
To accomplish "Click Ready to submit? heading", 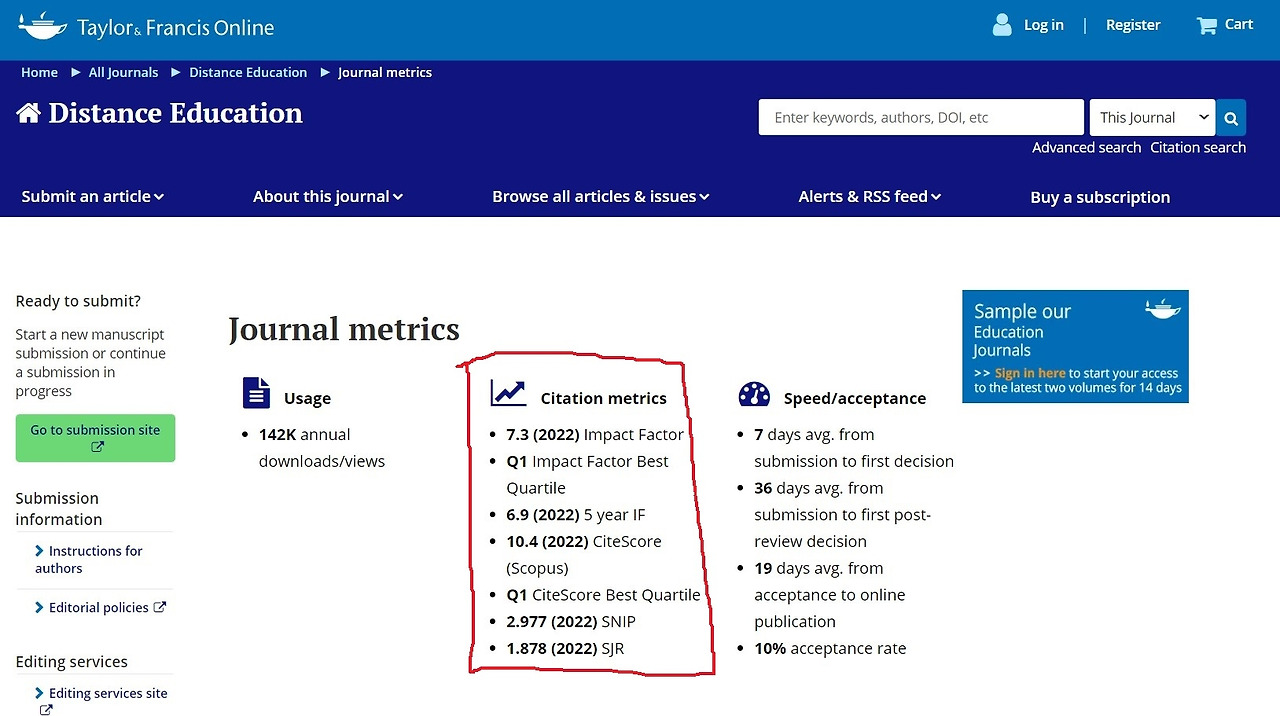I will click(x=78, y=301).
